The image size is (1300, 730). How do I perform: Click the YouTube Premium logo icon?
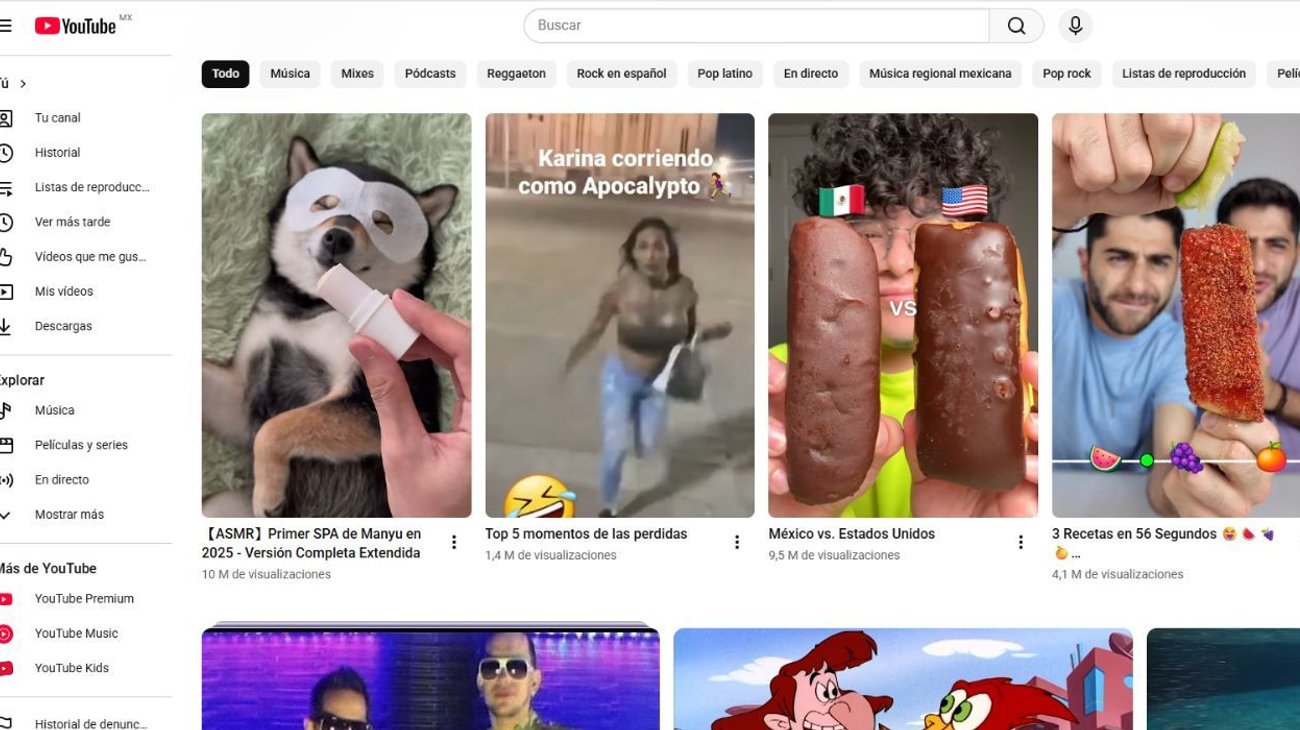pyautogui.click(x=5, y=599)
